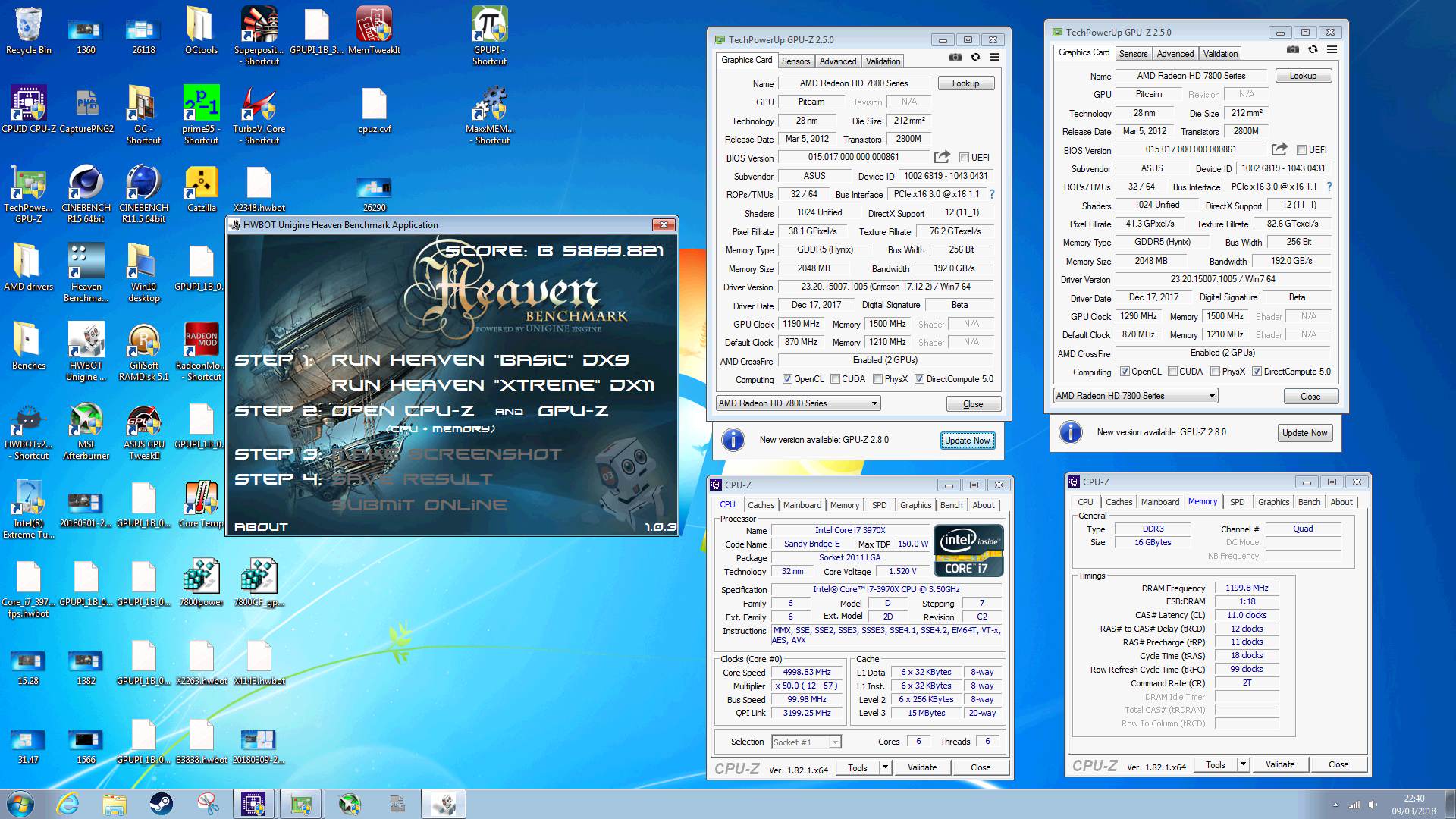
Task: Toggle the CUDA checkbox in right GPU-Z
Action: coord(1172,372)
